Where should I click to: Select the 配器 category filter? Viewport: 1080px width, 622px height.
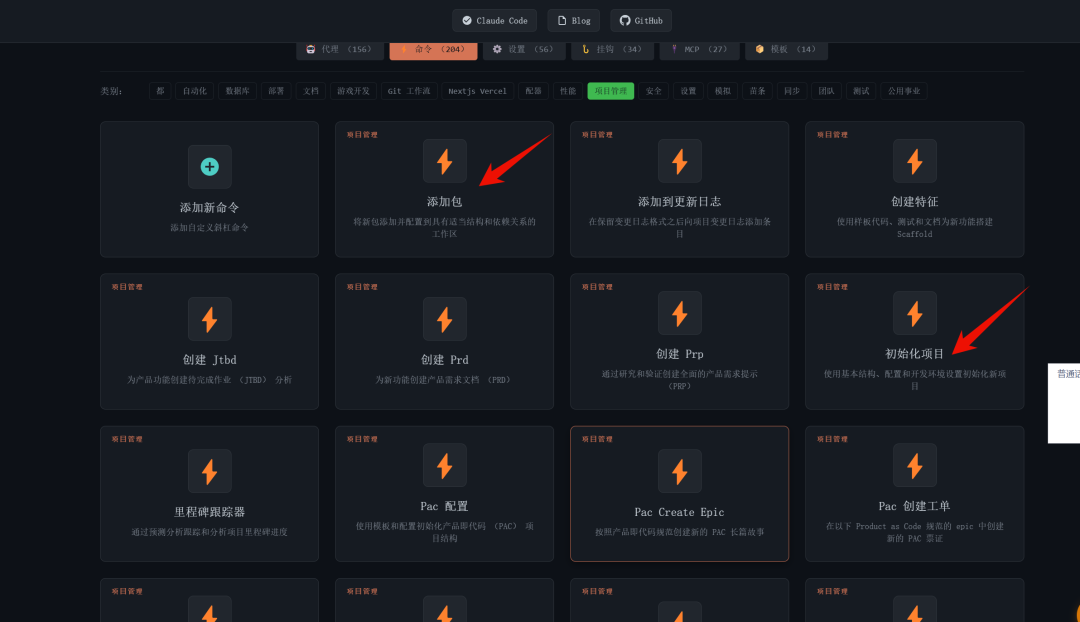[533, 91]
